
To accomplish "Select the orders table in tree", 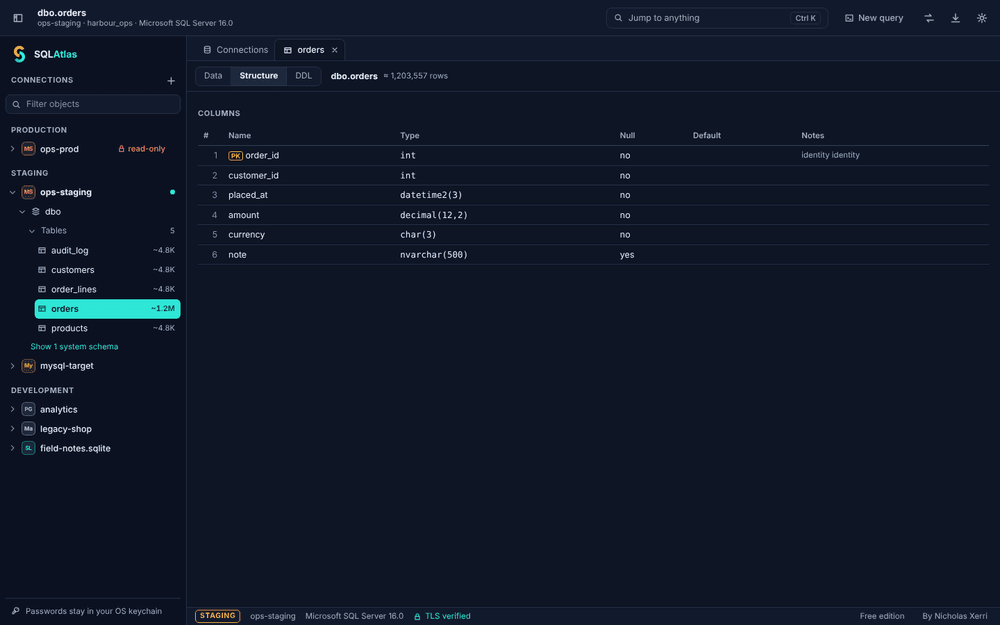I will (107, 309).
